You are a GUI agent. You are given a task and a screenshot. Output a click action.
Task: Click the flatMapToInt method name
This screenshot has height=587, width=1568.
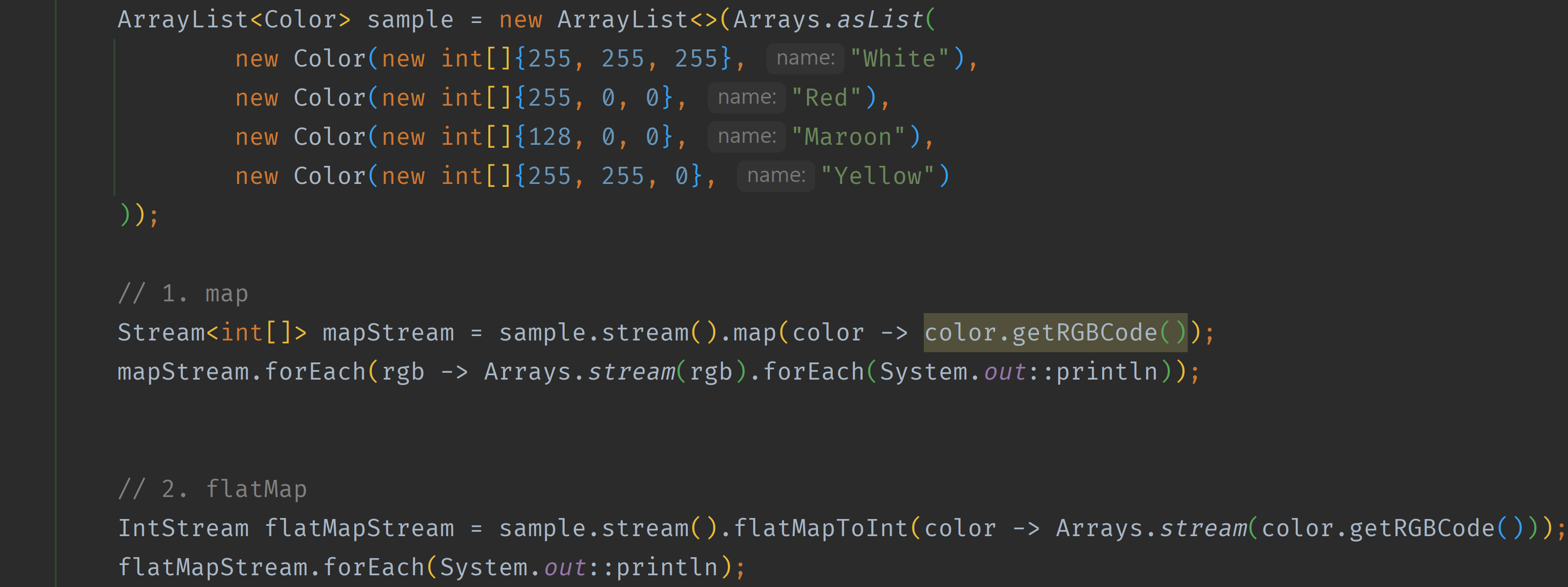(x=821, y=528)
